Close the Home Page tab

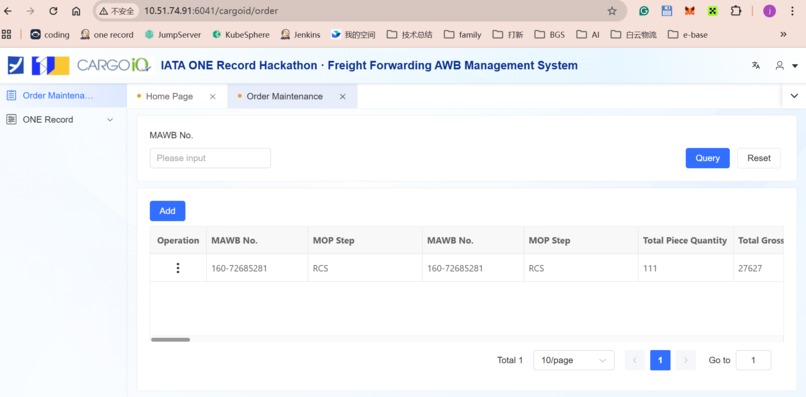tap(212, 96)
